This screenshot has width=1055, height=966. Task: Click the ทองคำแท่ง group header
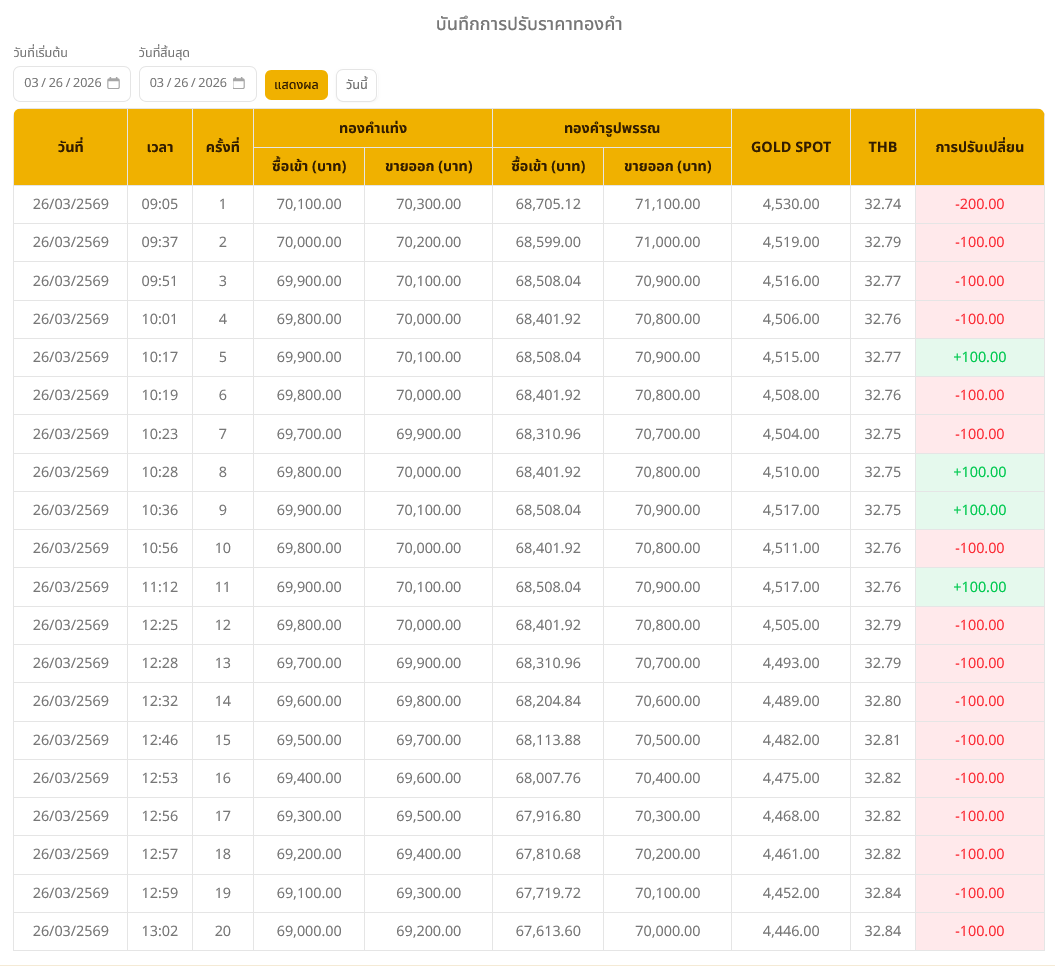(372, 128)
